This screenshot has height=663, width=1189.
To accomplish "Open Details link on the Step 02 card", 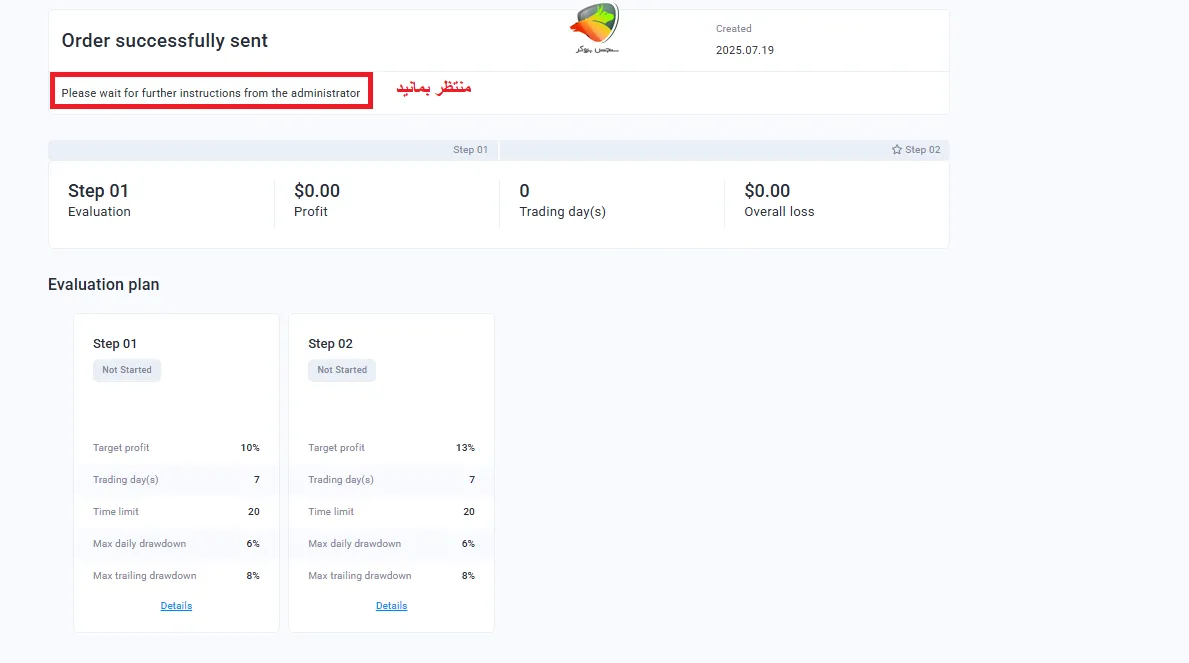I will tap(391, 605).
